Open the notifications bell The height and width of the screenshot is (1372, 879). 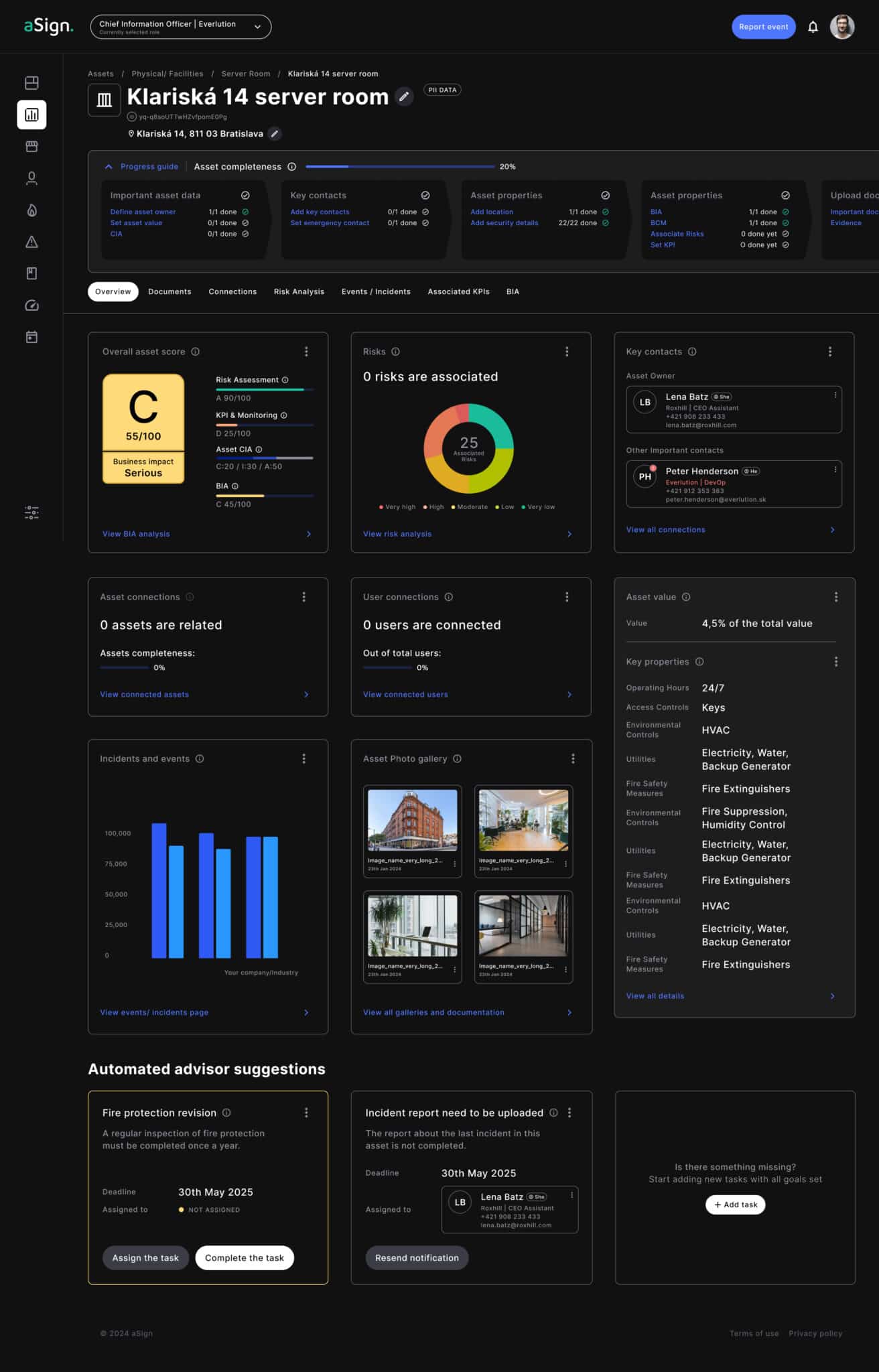pyautogui.click(x=813, y=27)
